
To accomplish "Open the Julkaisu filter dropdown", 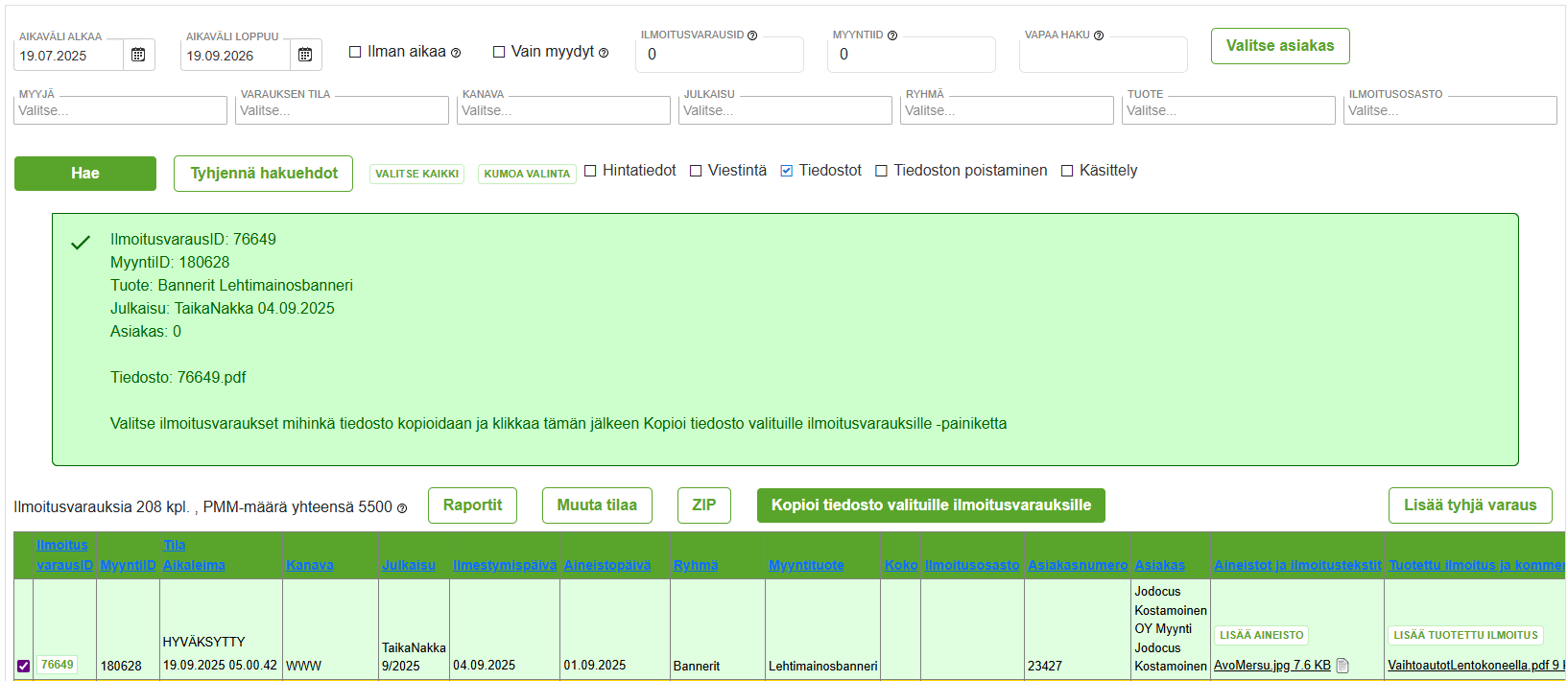I will coord(786,110).
